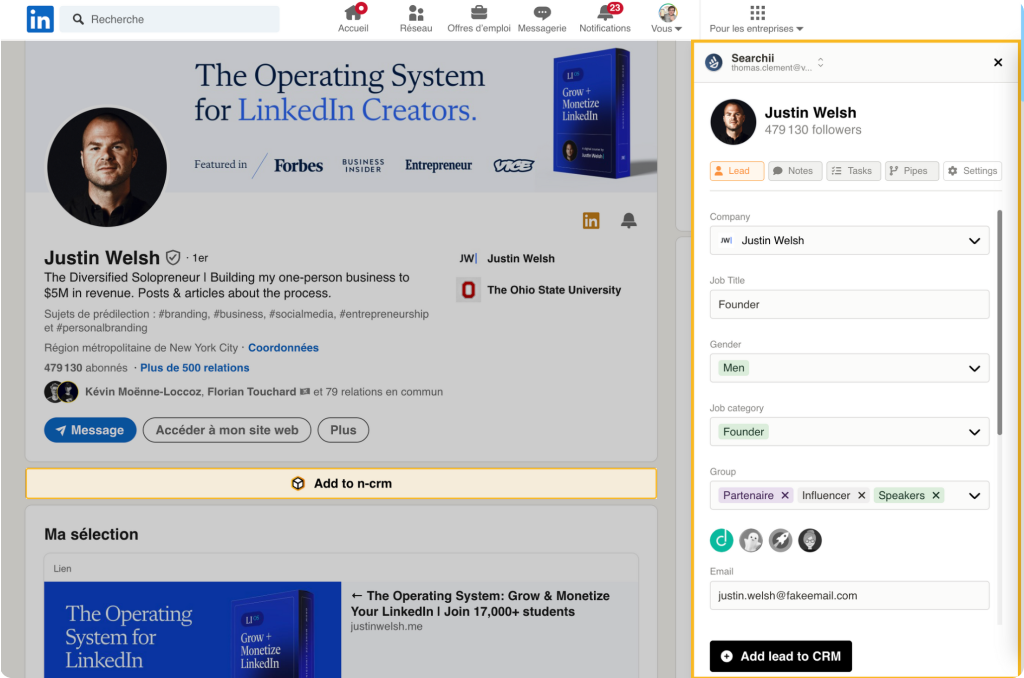The image size is (1024, 678).
Task: Remove the Partenaire group tag
Action: (x=785, y=495)
